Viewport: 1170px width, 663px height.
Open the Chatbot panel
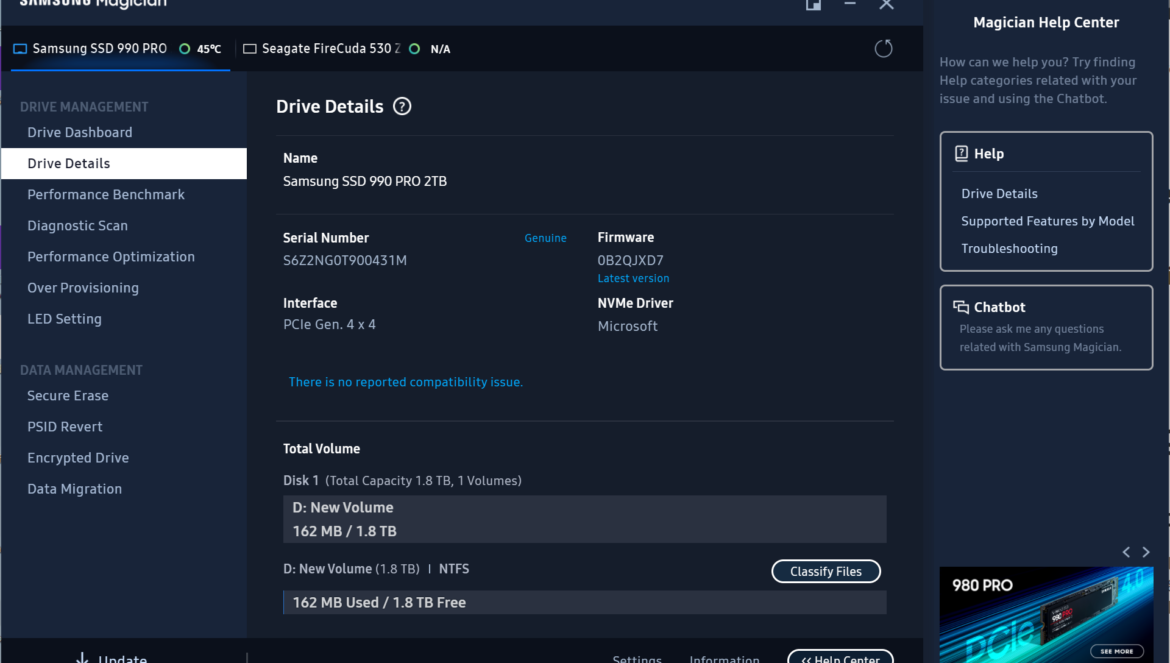pyautogui.click(x=1046, y=327)
